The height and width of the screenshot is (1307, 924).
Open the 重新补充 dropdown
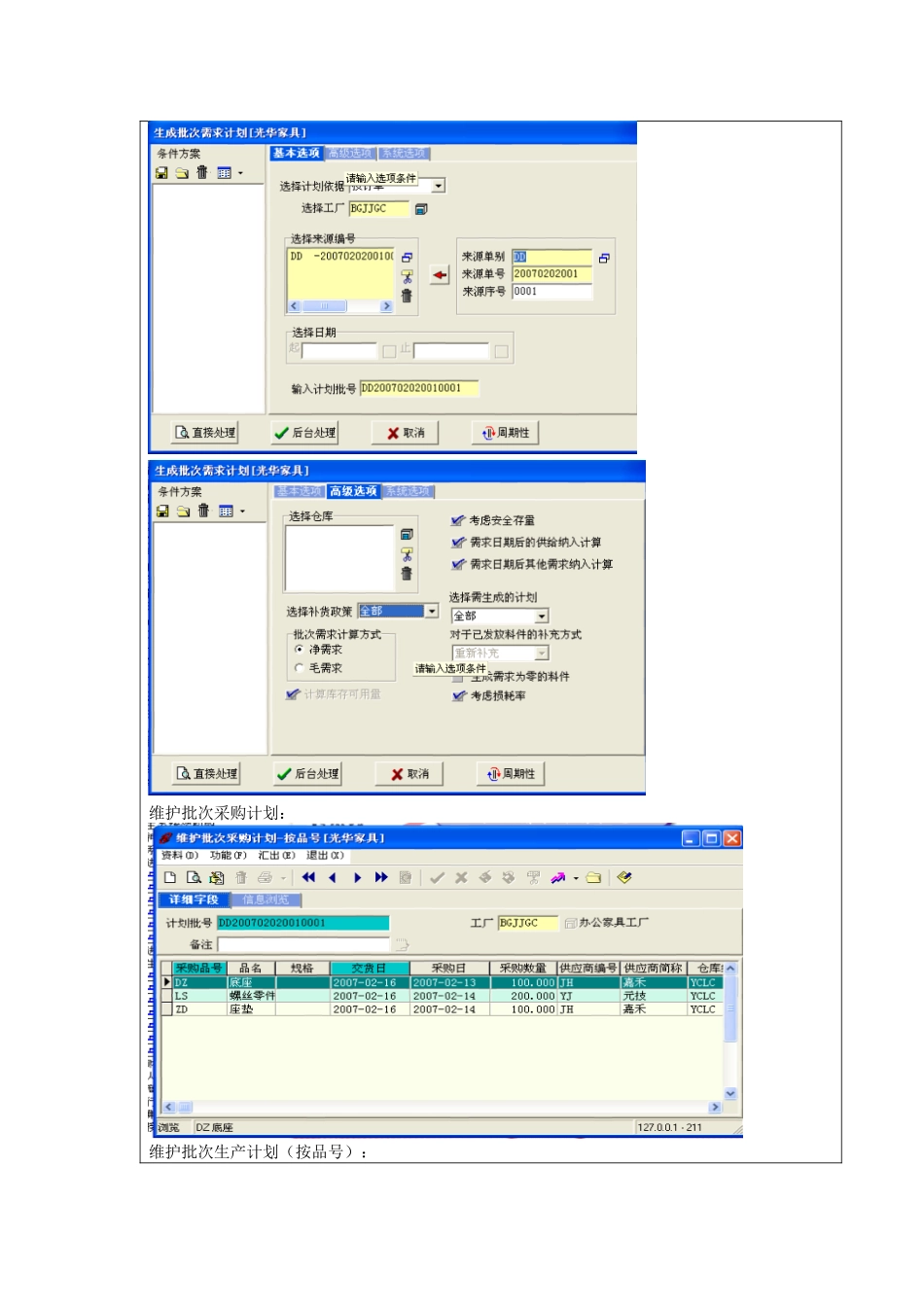point(542,653)
